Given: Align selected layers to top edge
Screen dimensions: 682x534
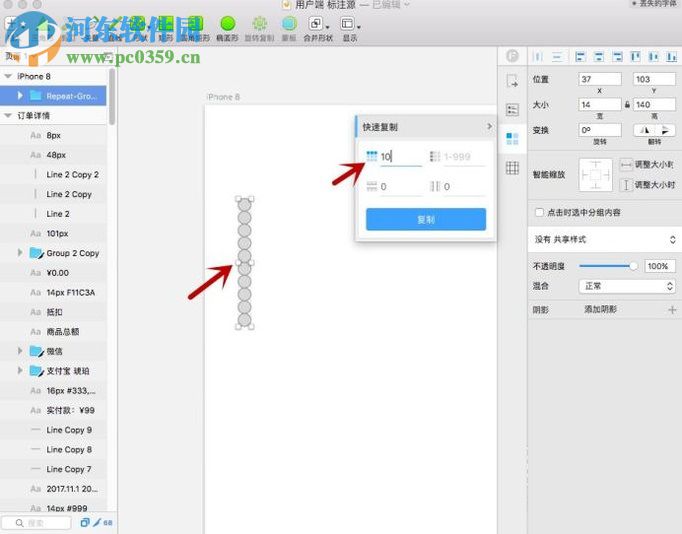Looking at the screenshot, I should point(635,57).
